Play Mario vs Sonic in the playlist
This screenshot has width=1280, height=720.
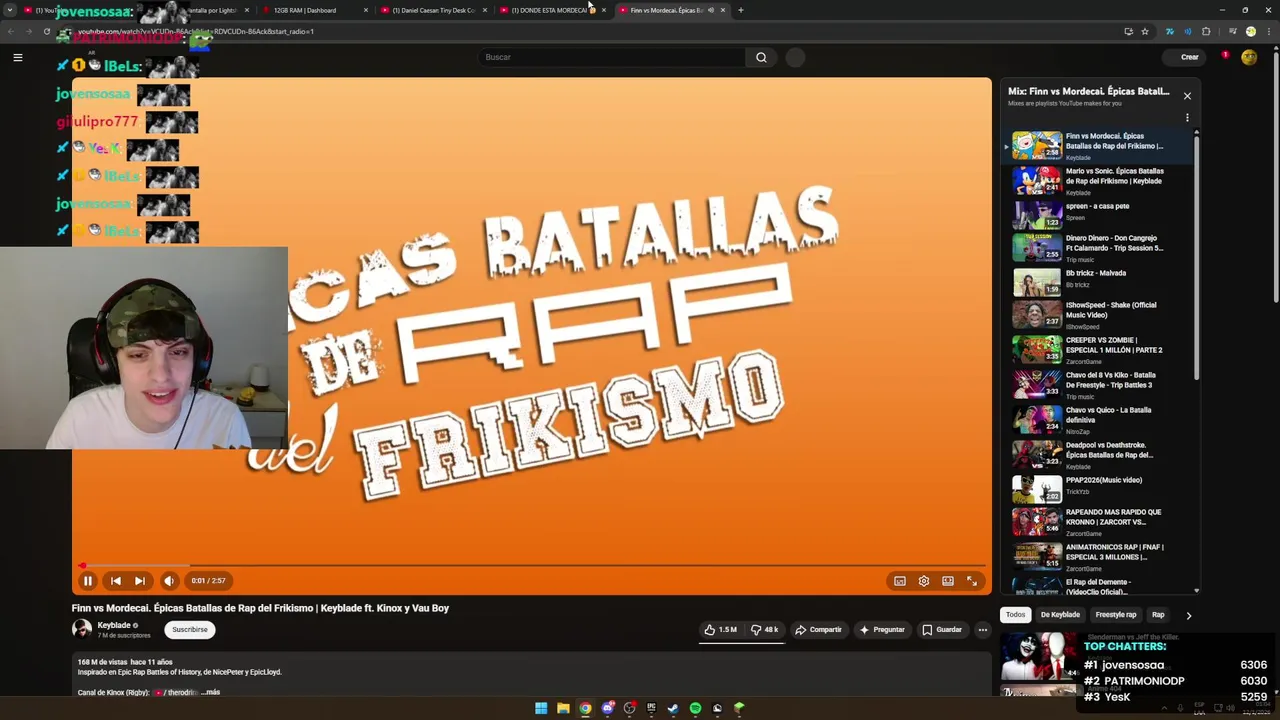click(x=1097, y=180)
